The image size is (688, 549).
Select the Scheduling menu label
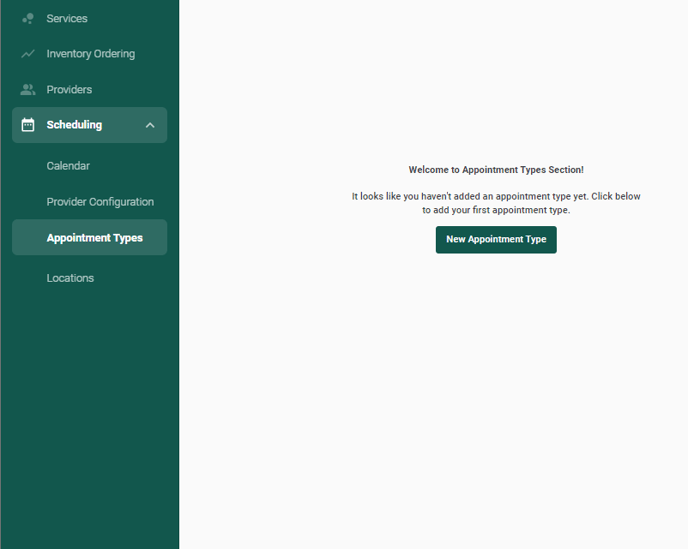pyautogui.click(x=74, y=125)
